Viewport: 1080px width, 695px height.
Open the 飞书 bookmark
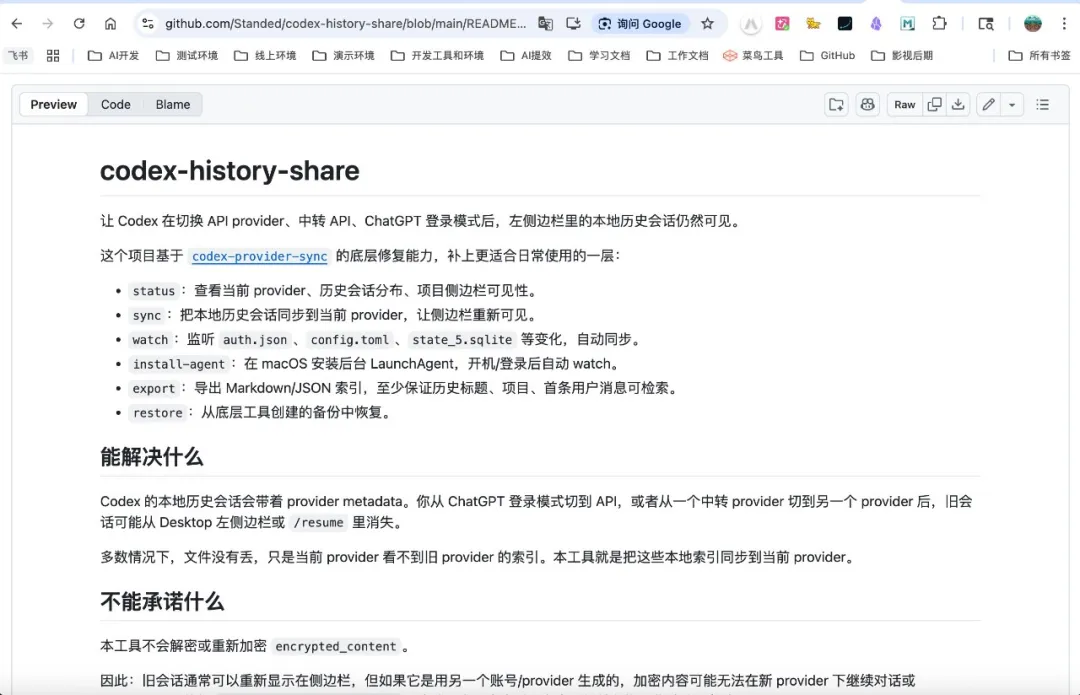point(19,55)
